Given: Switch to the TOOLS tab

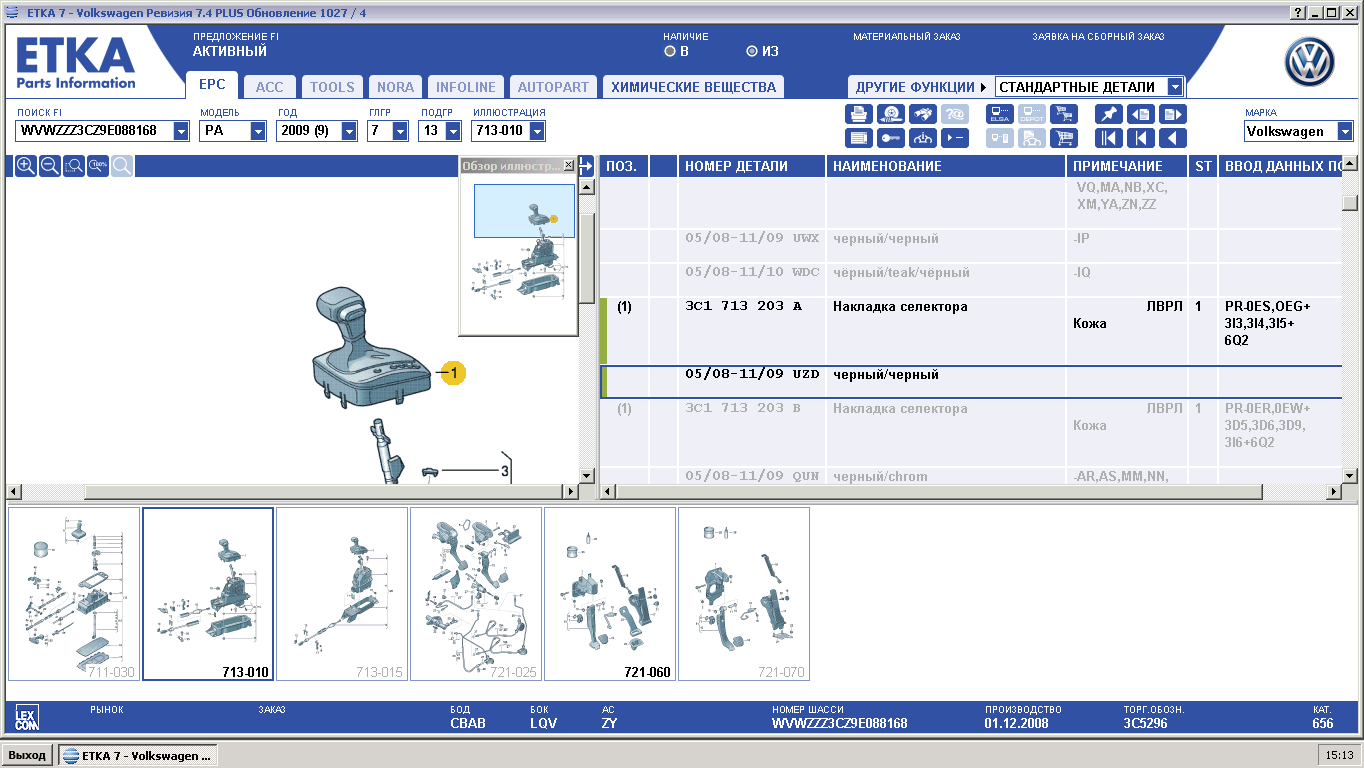Looking at the screenshot, I should click(332, 87).
